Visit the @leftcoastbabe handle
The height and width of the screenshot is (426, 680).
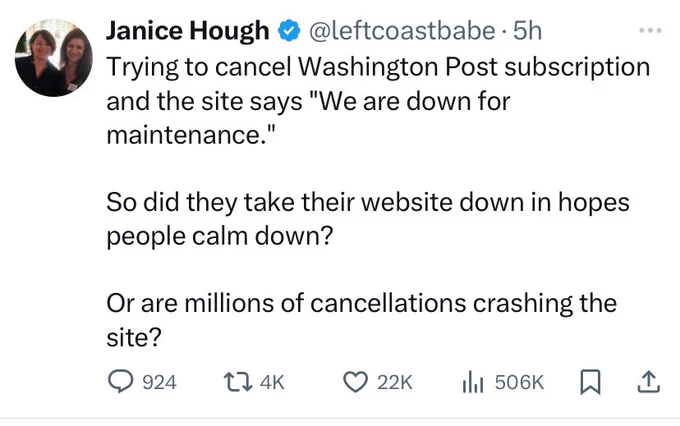coord(402,31)
